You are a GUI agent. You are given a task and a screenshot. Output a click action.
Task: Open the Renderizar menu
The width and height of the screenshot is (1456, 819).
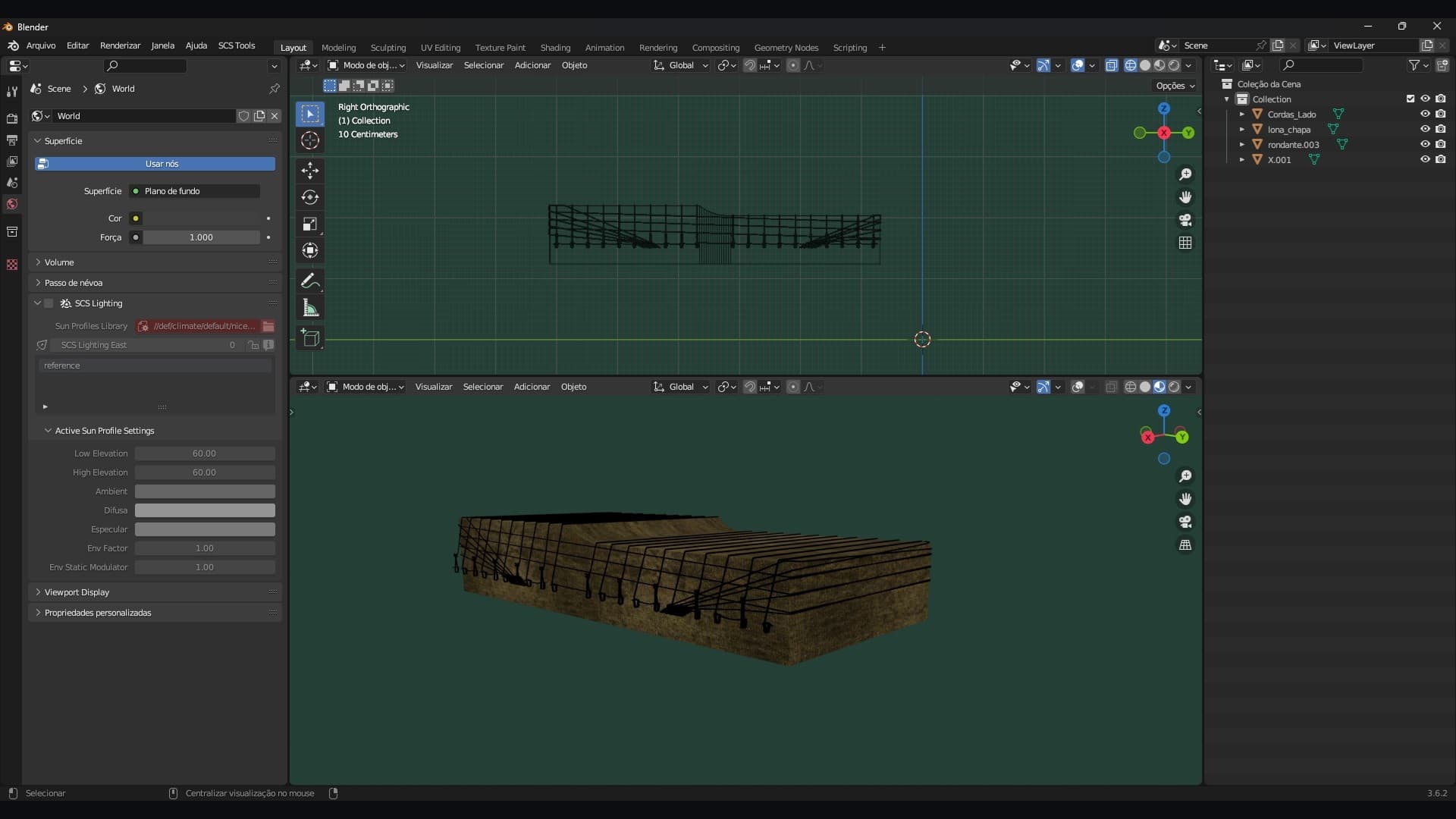point(120,45)
